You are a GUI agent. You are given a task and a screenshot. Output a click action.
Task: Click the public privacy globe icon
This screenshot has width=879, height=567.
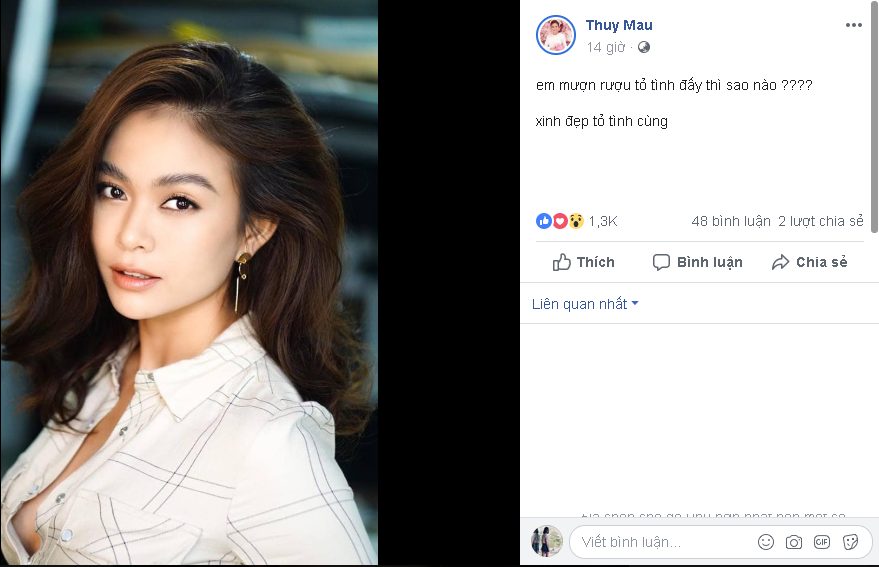click(x=644, y=47)
